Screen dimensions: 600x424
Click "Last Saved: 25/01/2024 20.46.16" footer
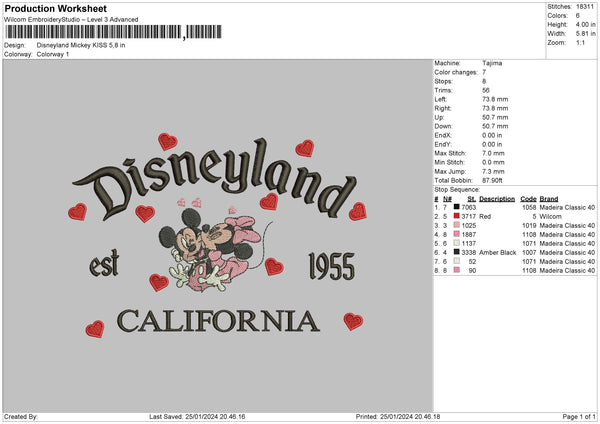click(197, 416)
